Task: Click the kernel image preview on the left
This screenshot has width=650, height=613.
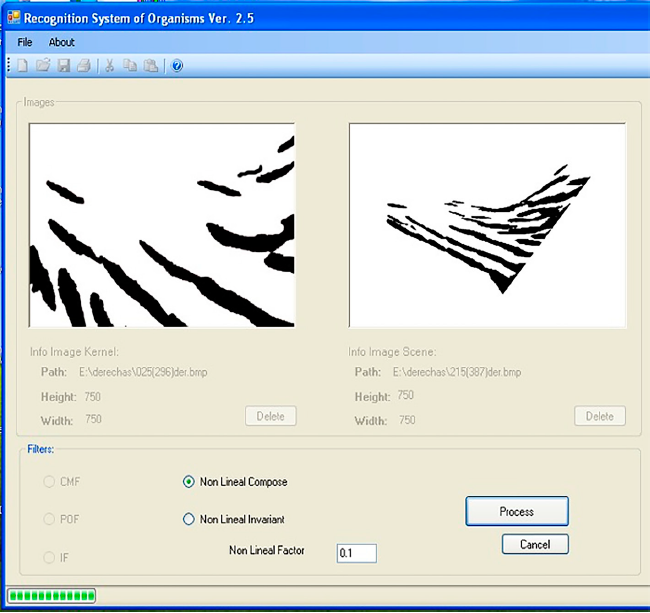Action: click(x=162, y=226)
